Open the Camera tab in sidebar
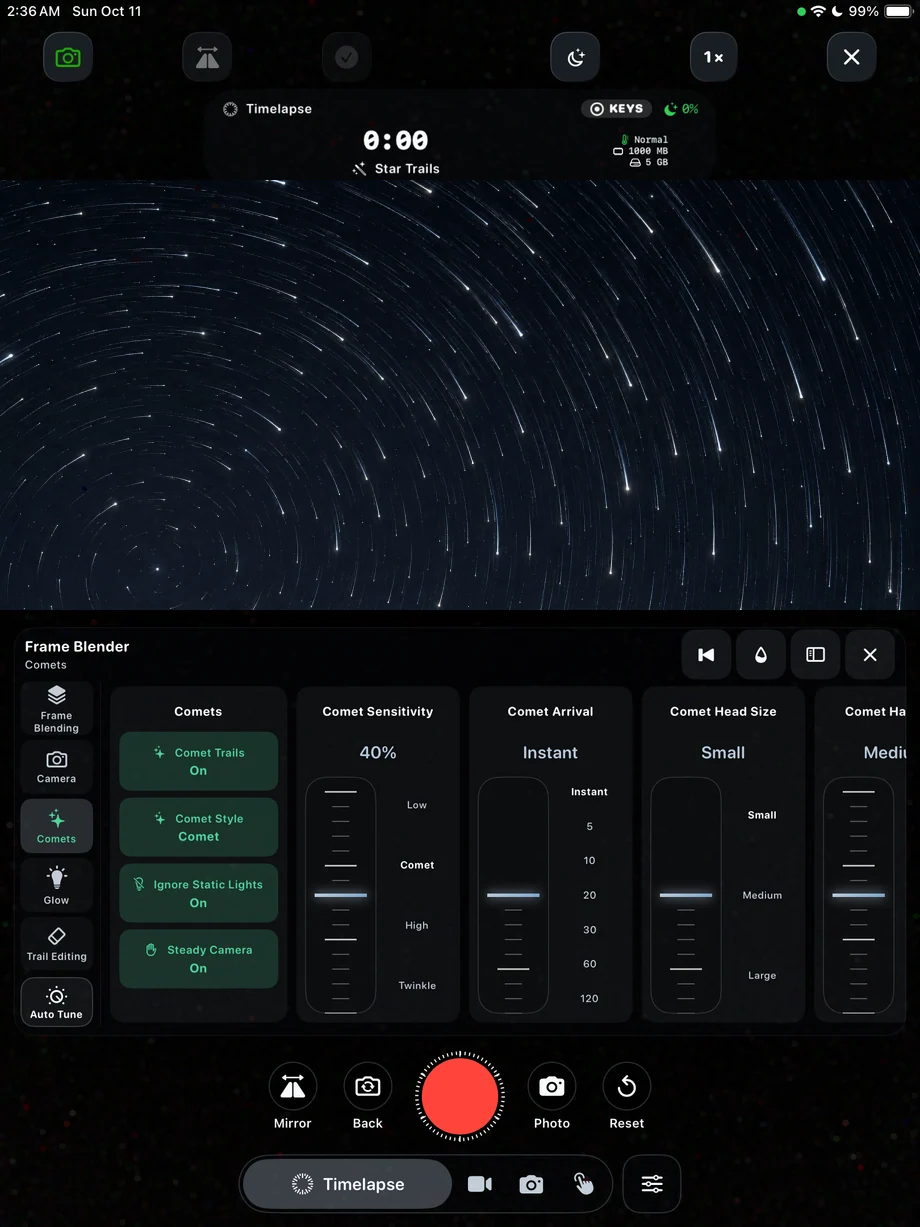Image resolution: width=920 pixels, height=1227 pixels. 56,767
